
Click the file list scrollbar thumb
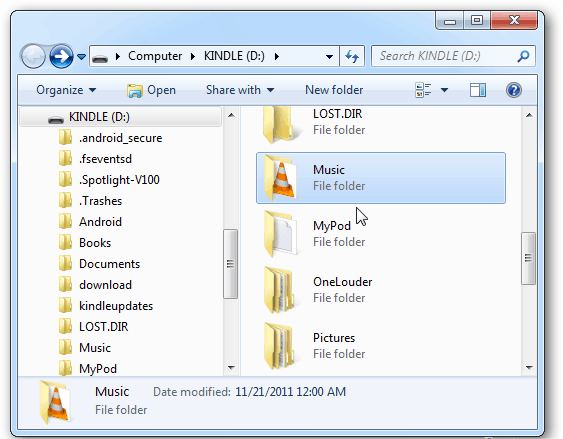[x=529, y=258]
